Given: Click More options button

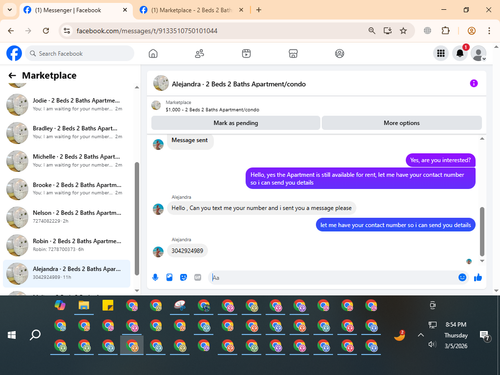Looking at the screenshot, I should tap(402, 123).
